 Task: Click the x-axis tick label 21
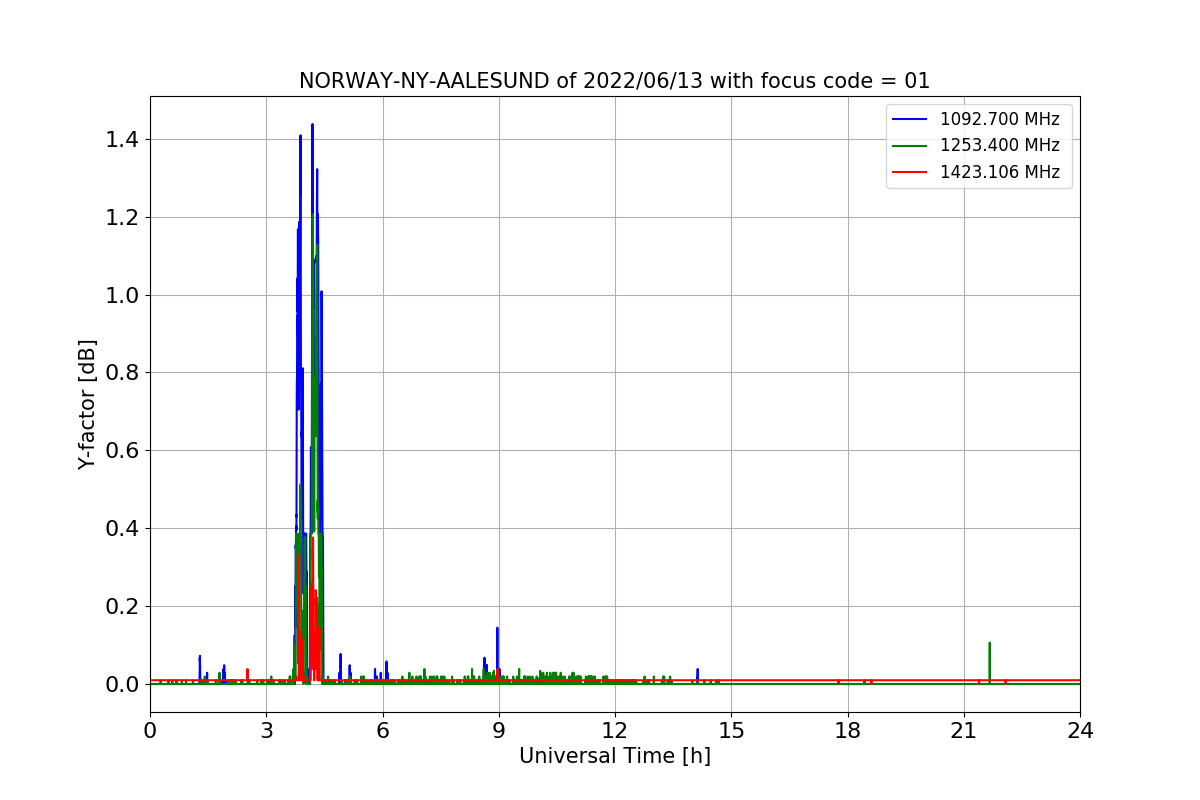[964, 730]
